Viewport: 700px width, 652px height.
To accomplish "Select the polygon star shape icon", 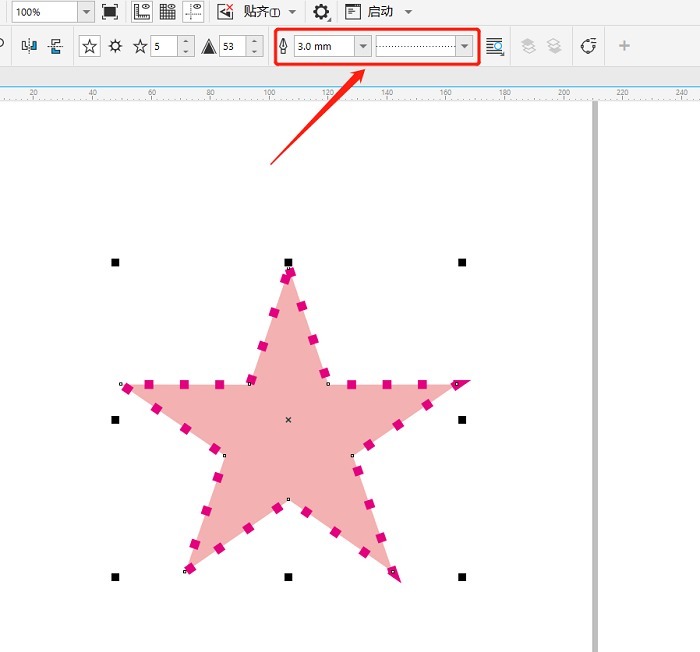I will point(89,46).
